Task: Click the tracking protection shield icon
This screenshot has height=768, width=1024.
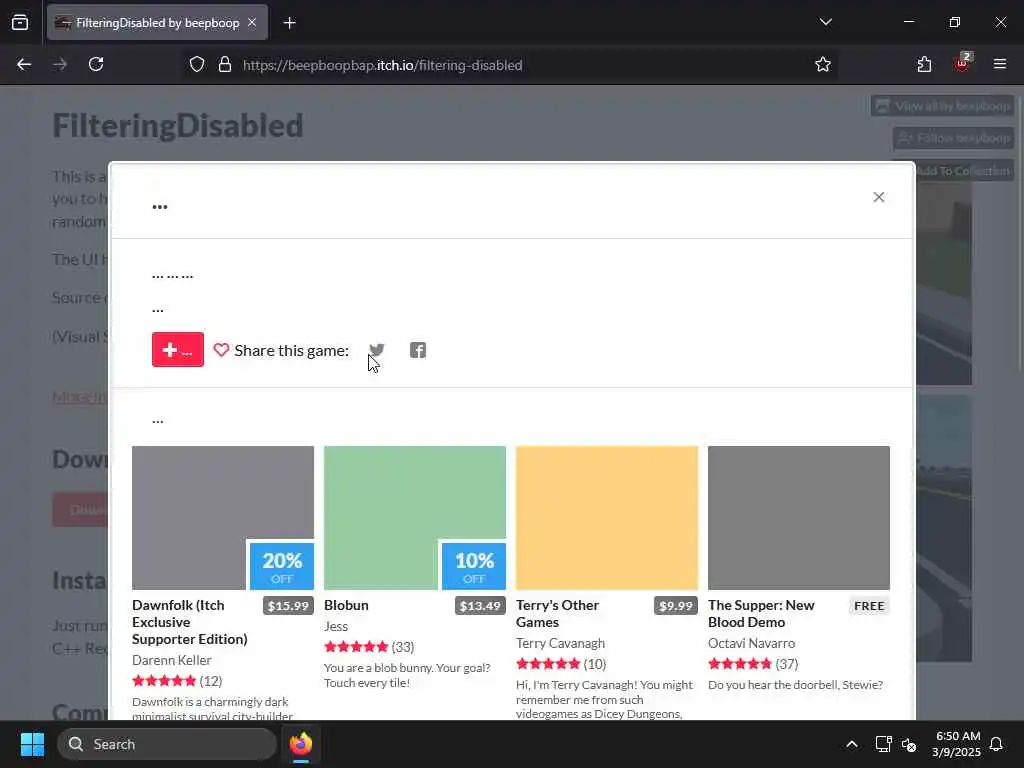Action: [197, 65]
